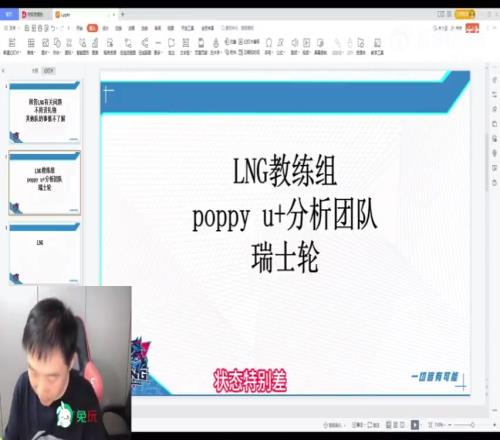
Task: Switch to the Transitions (切换) ribbon tab
Action: (x=118, y=28)
